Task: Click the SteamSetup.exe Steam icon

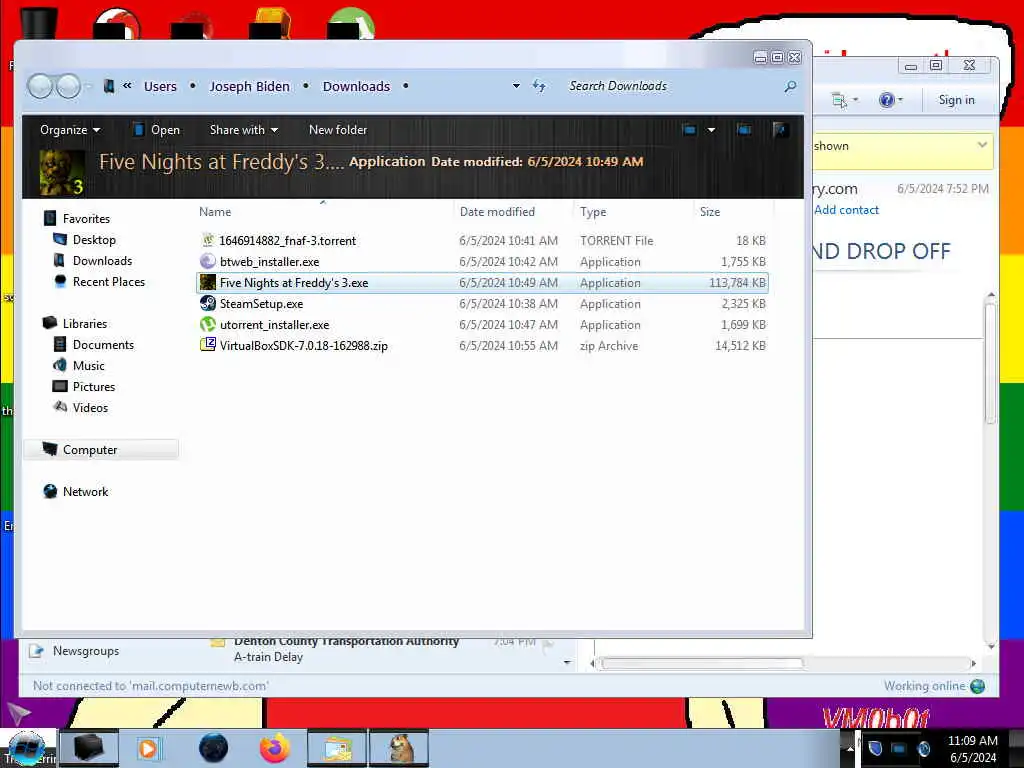Action: pos(208,304)
